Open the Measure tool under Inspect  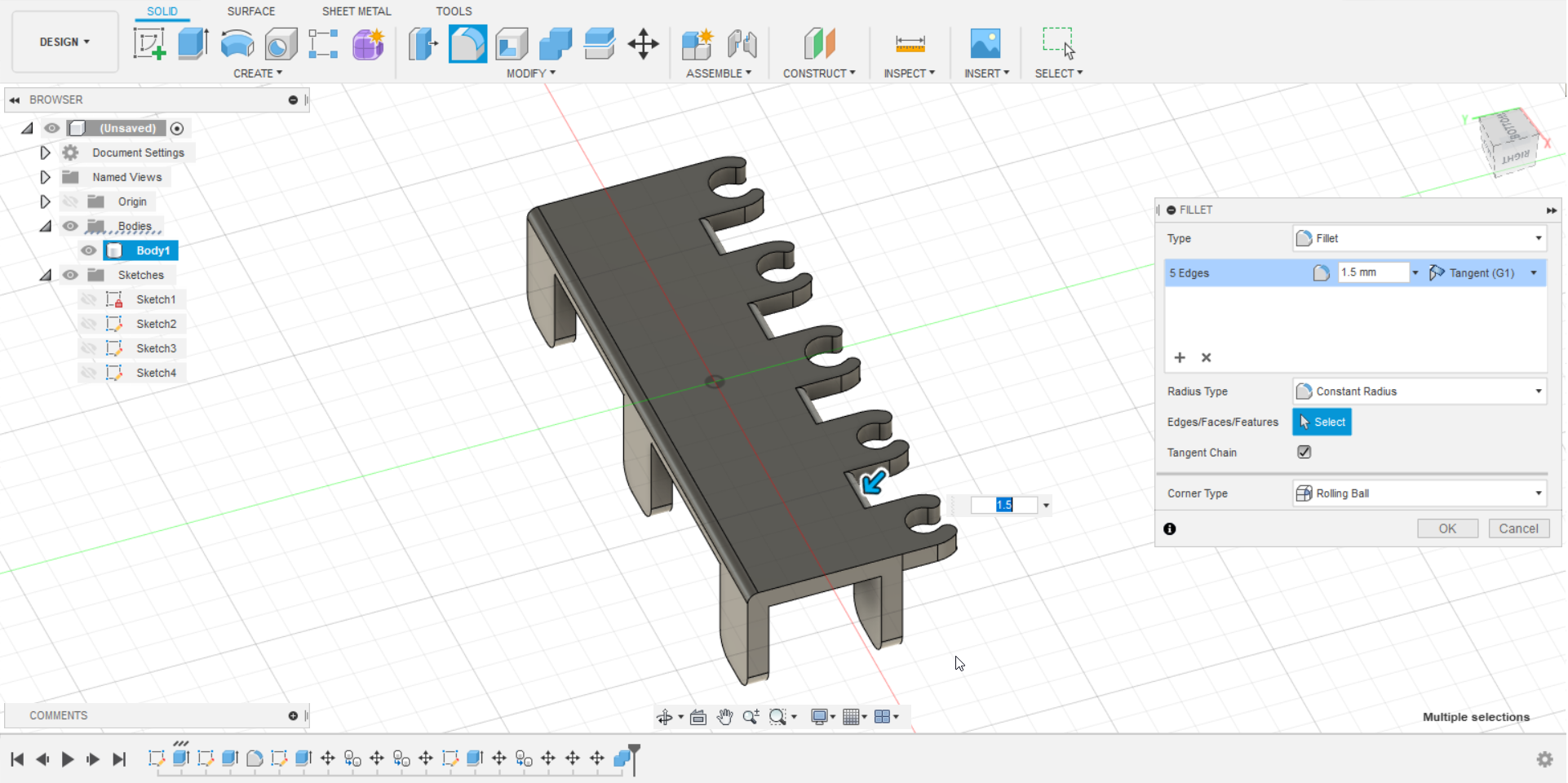pos(910,43)
